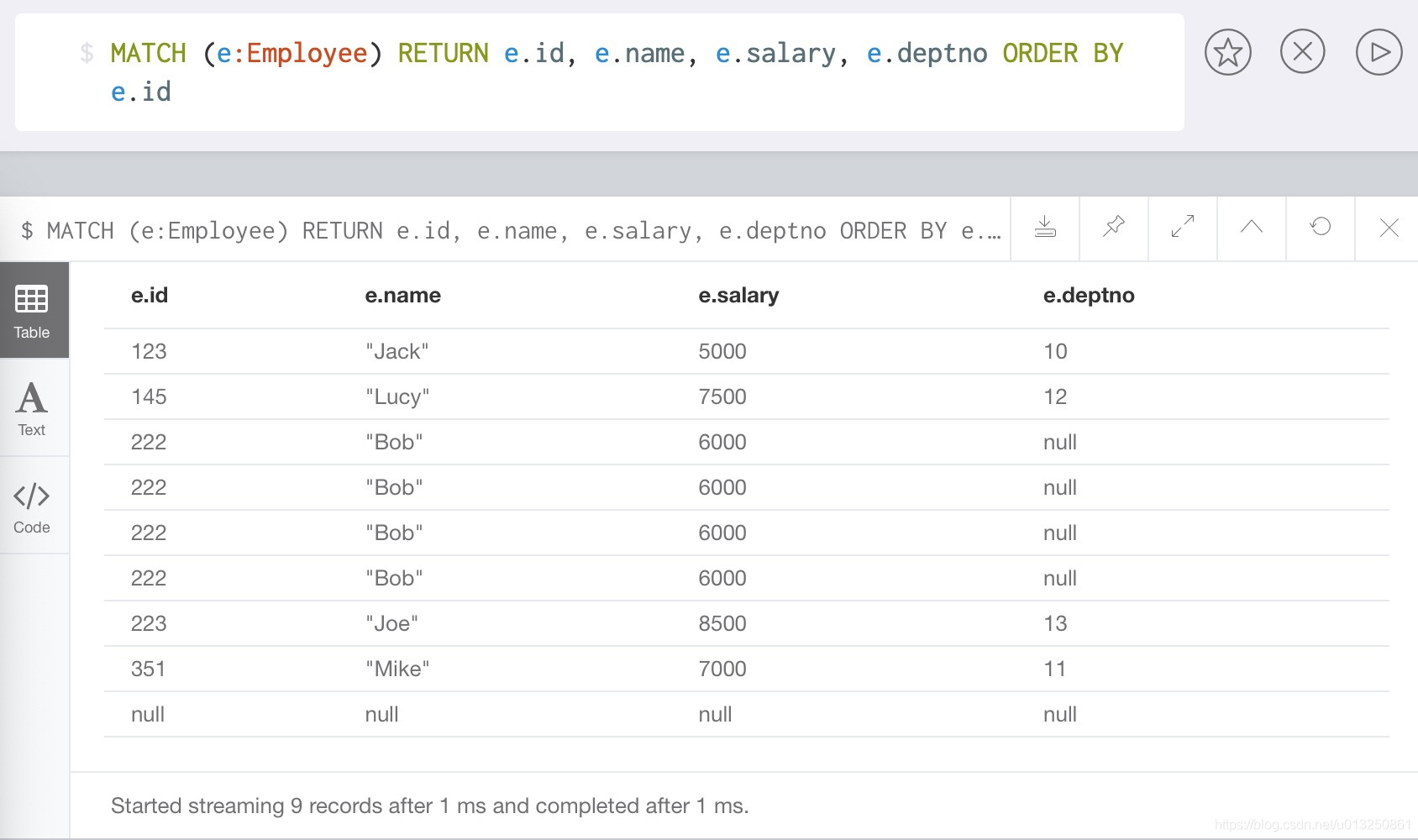
Task: Expand result frame to fullscreen
Action: 1183,227
